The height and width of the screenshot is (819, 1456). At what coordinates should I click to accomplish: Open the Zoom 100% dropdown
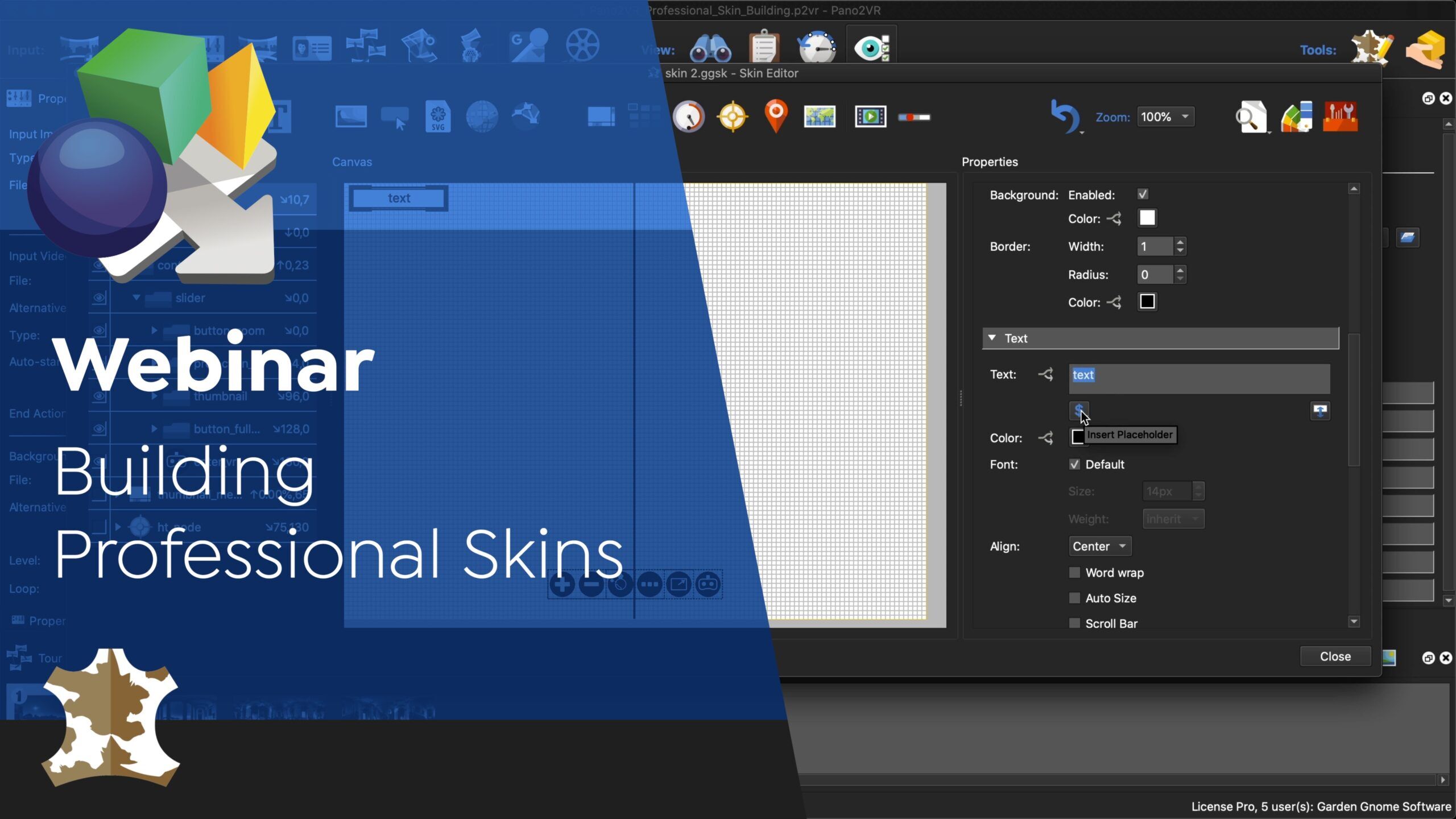(1165, 117)
